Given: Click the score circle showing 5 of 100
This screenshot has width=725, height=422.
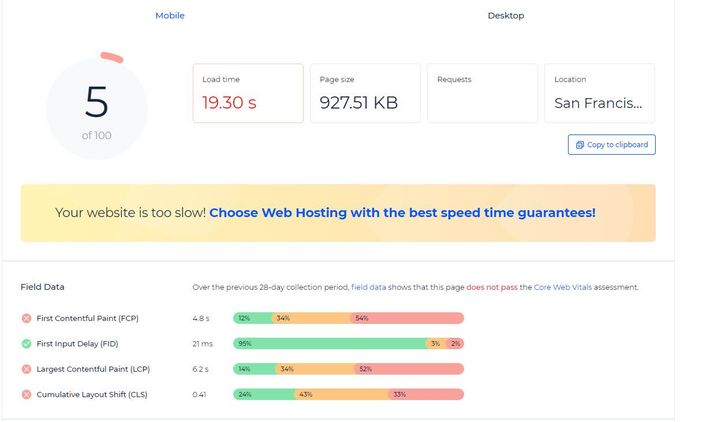Looking at the screenshot, I should tap(97, 108).
